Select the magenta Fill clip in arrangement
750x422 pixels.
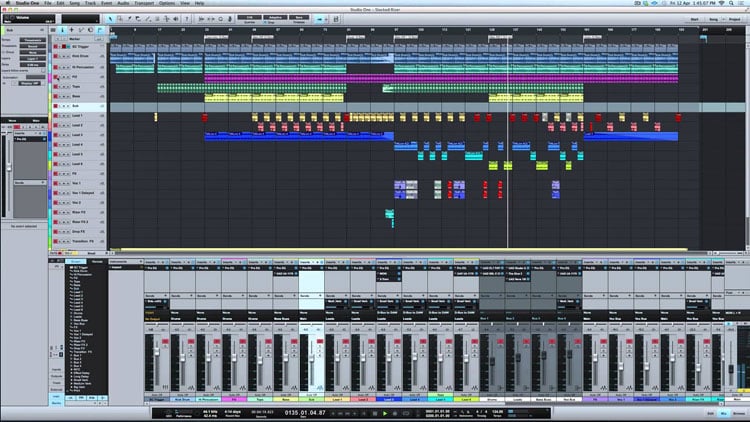click(441, 77)
